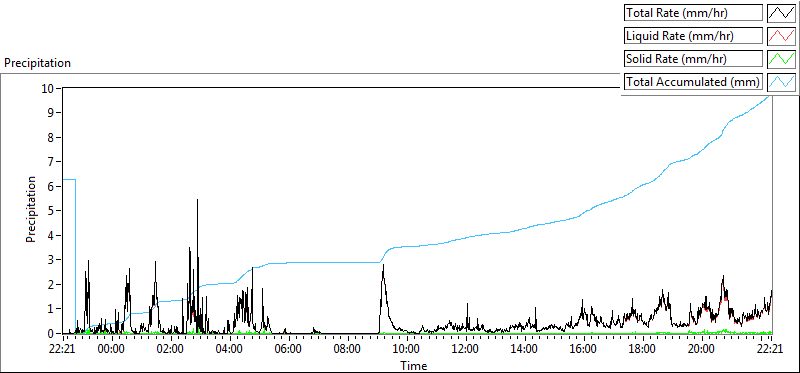
Task: Click the 08:00 time axis label
Action: (348, 350)
